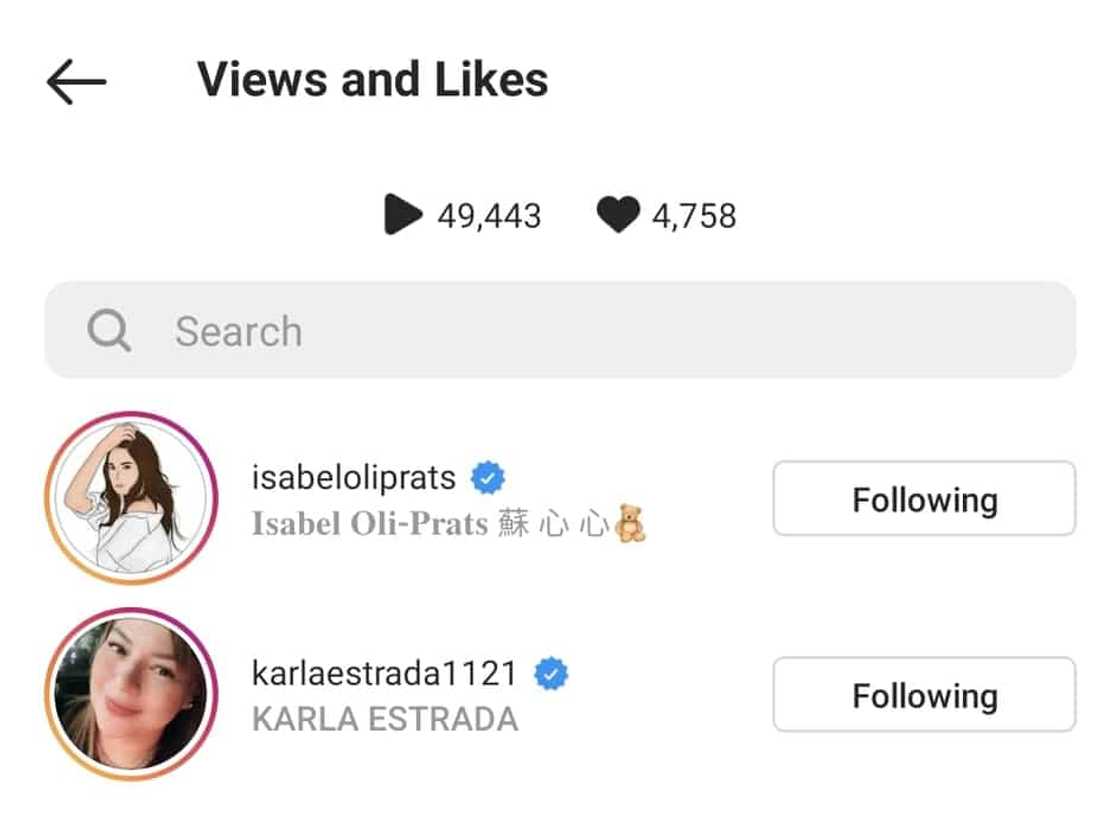The image size is (1120, 813).
Task: Click the KARLA ESTRADA display name
Action: coord(385,719)
